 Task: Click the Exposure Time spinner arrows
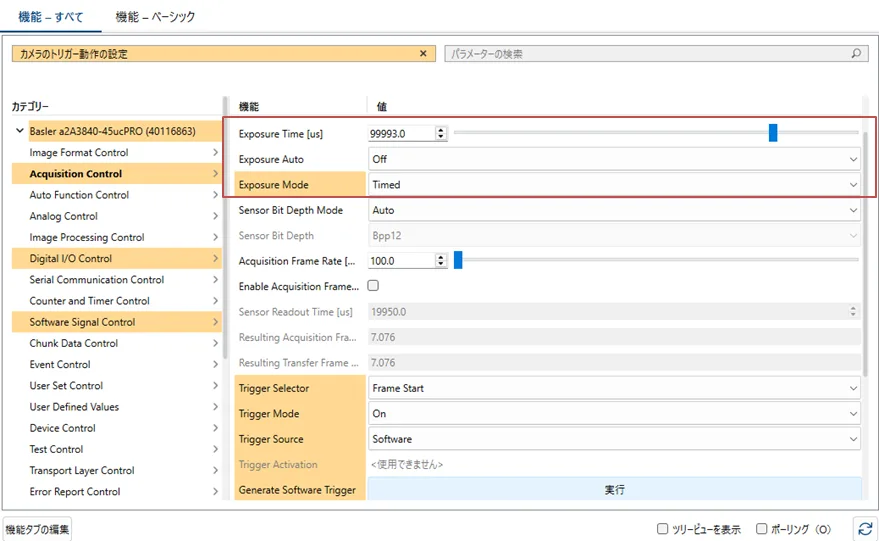pyautogui.click(x=441, y=133)
